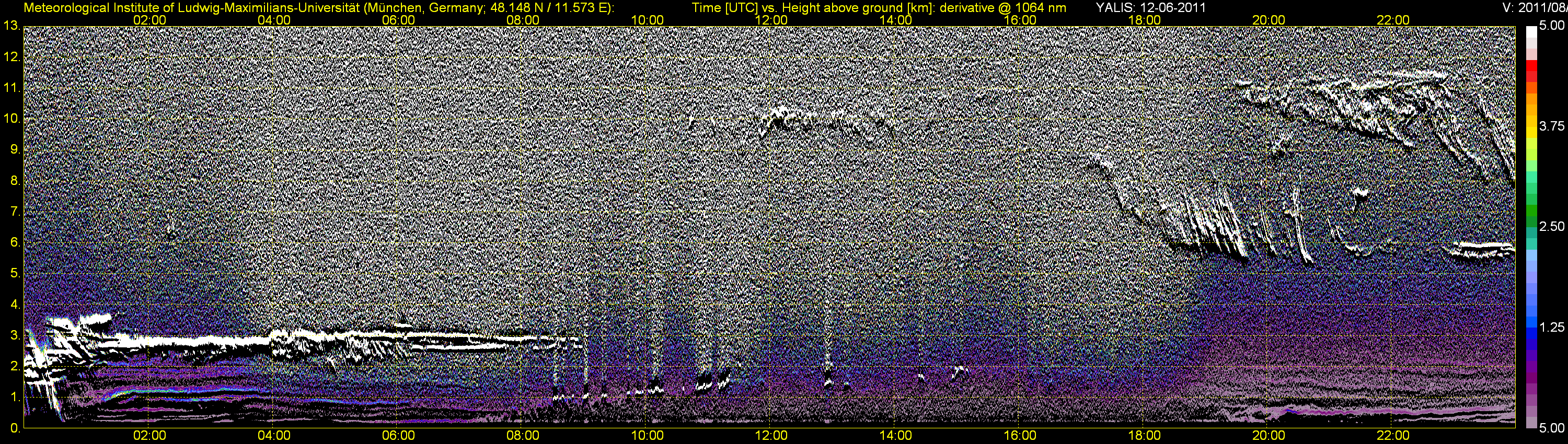Image resolution: width=1568 pixels, height=444 pixels.
Task: Click the 'derivative @ 1064 nm' plot title
Action: 1004,7
